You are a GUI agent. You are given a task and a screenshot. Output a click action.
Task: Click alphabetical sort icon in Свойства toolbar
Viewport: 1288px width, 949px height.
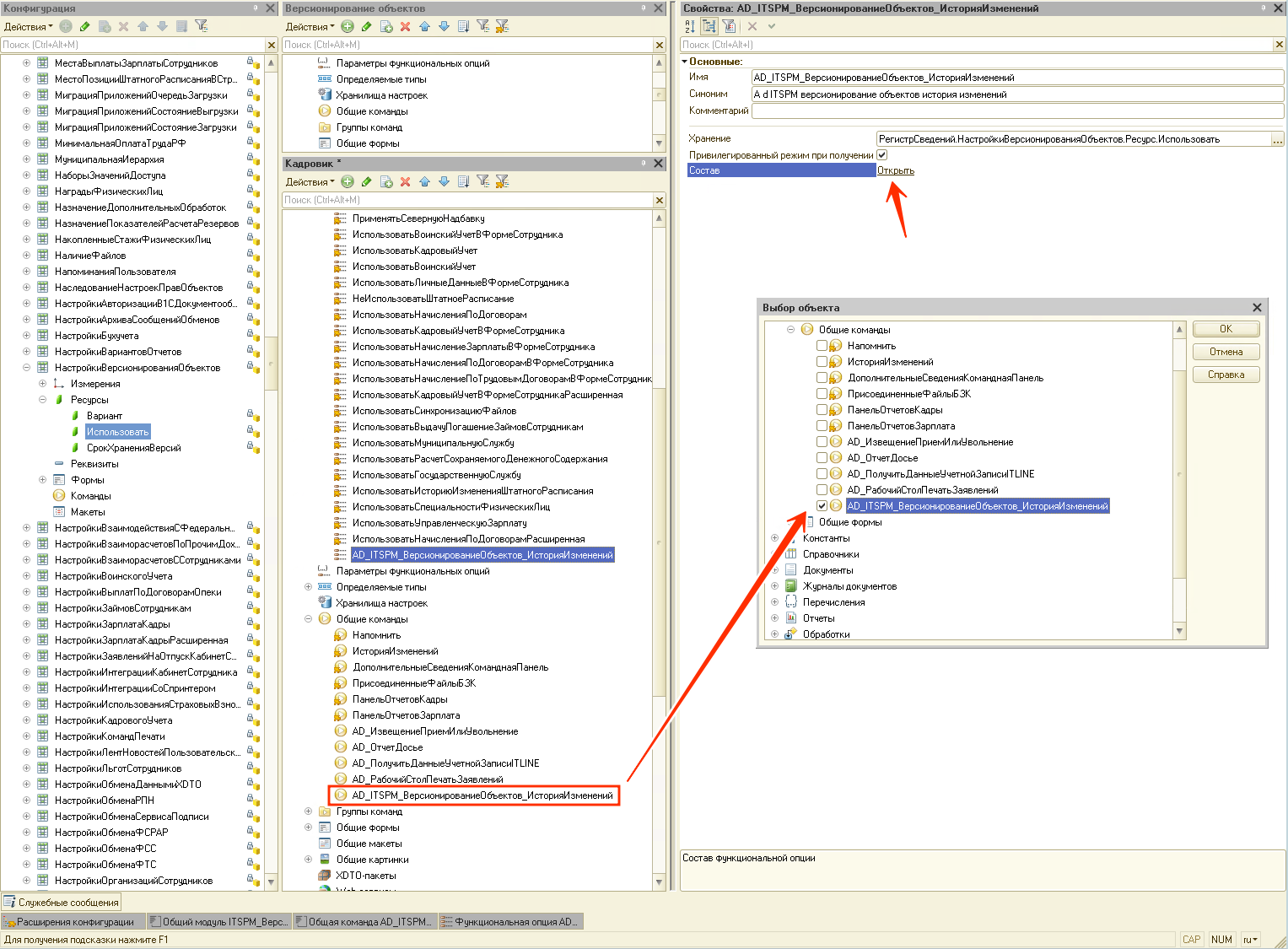coord(691,26)
